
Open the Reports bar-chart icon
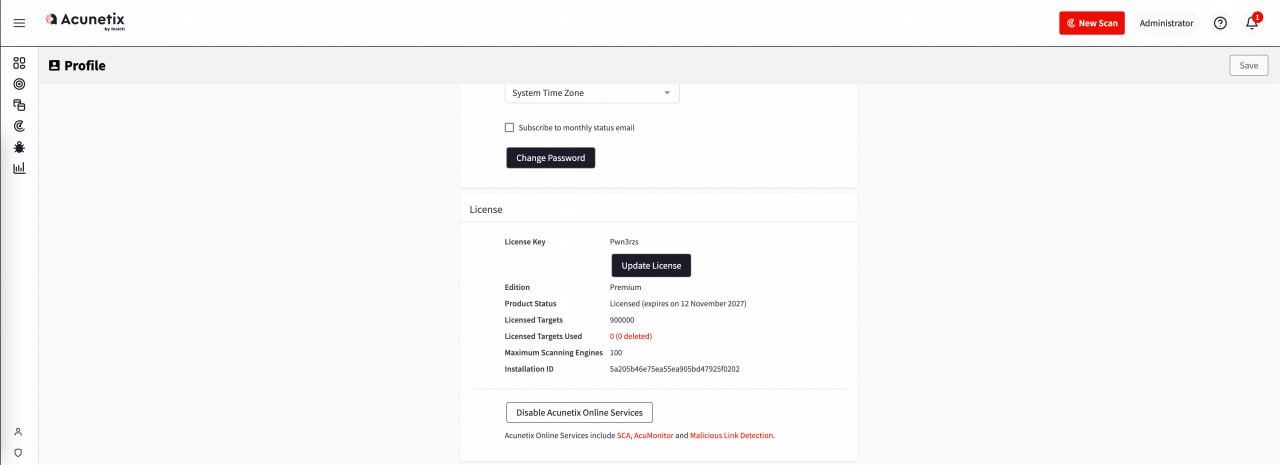point(19,168)
